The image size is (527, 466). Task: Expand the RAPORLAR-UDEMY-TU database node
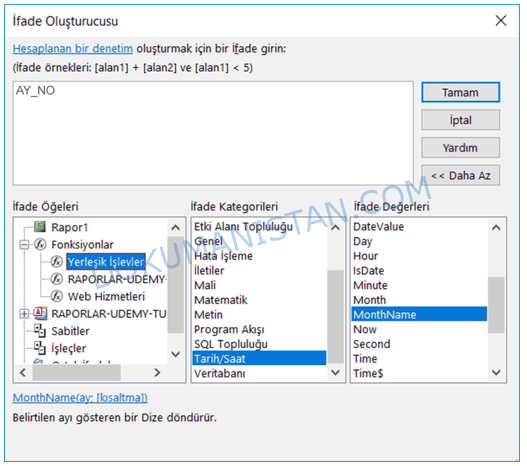coord(24,314)
